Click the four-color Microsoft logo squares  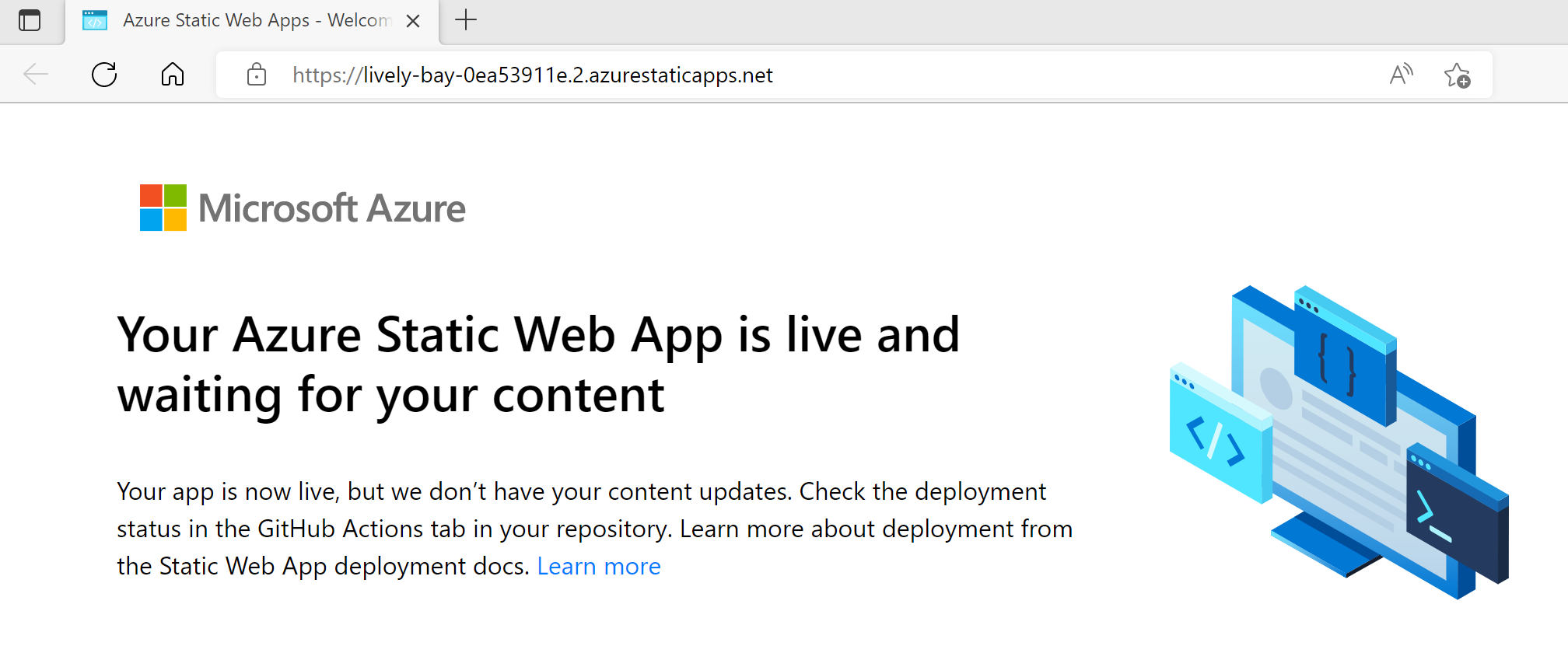click(163, 208)
